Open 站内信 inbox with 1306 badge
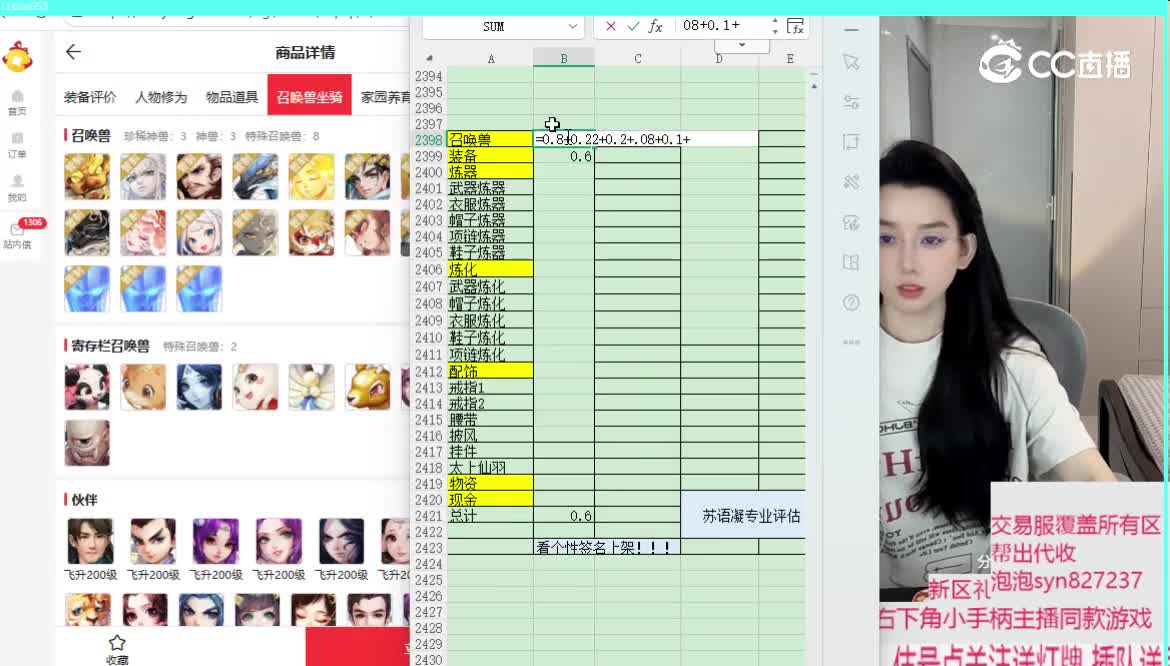The height and width of the screenshot is (666, 1170). click(x=17, y=233)
